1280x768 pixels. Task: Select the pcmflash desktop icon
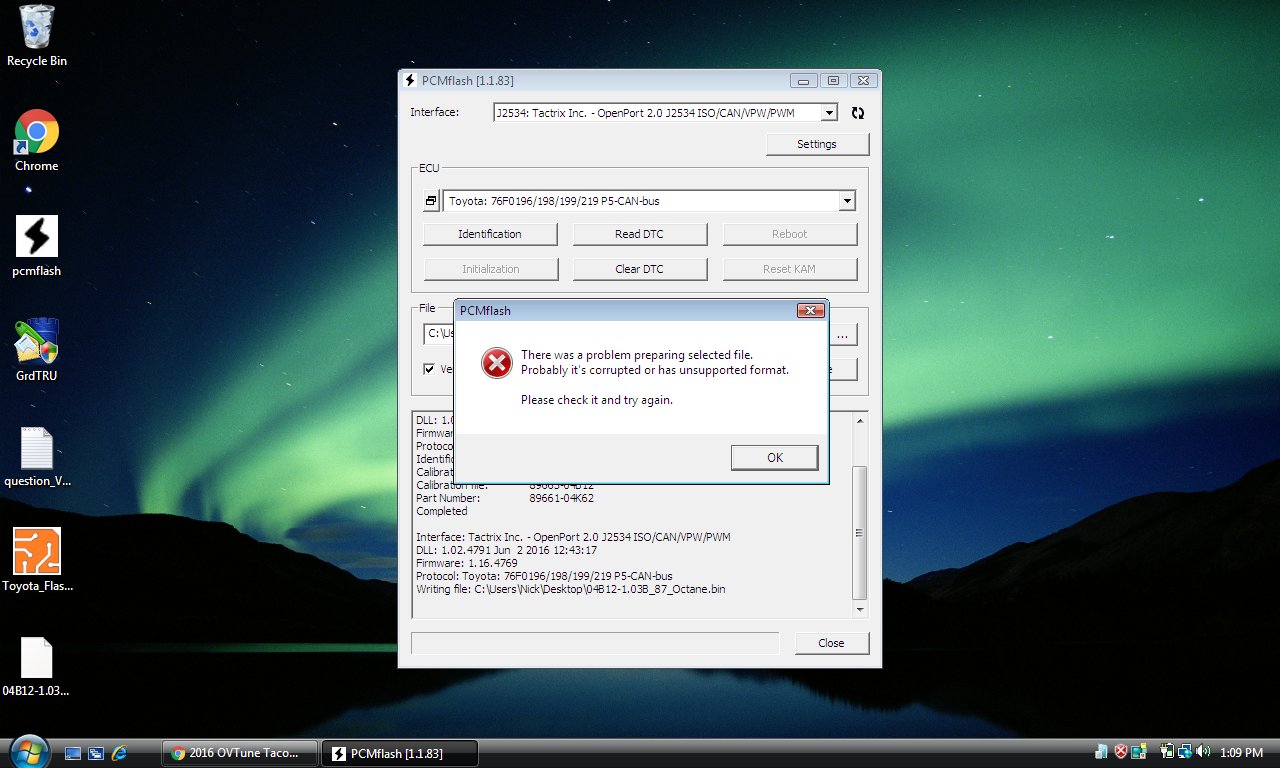(37, 246)
